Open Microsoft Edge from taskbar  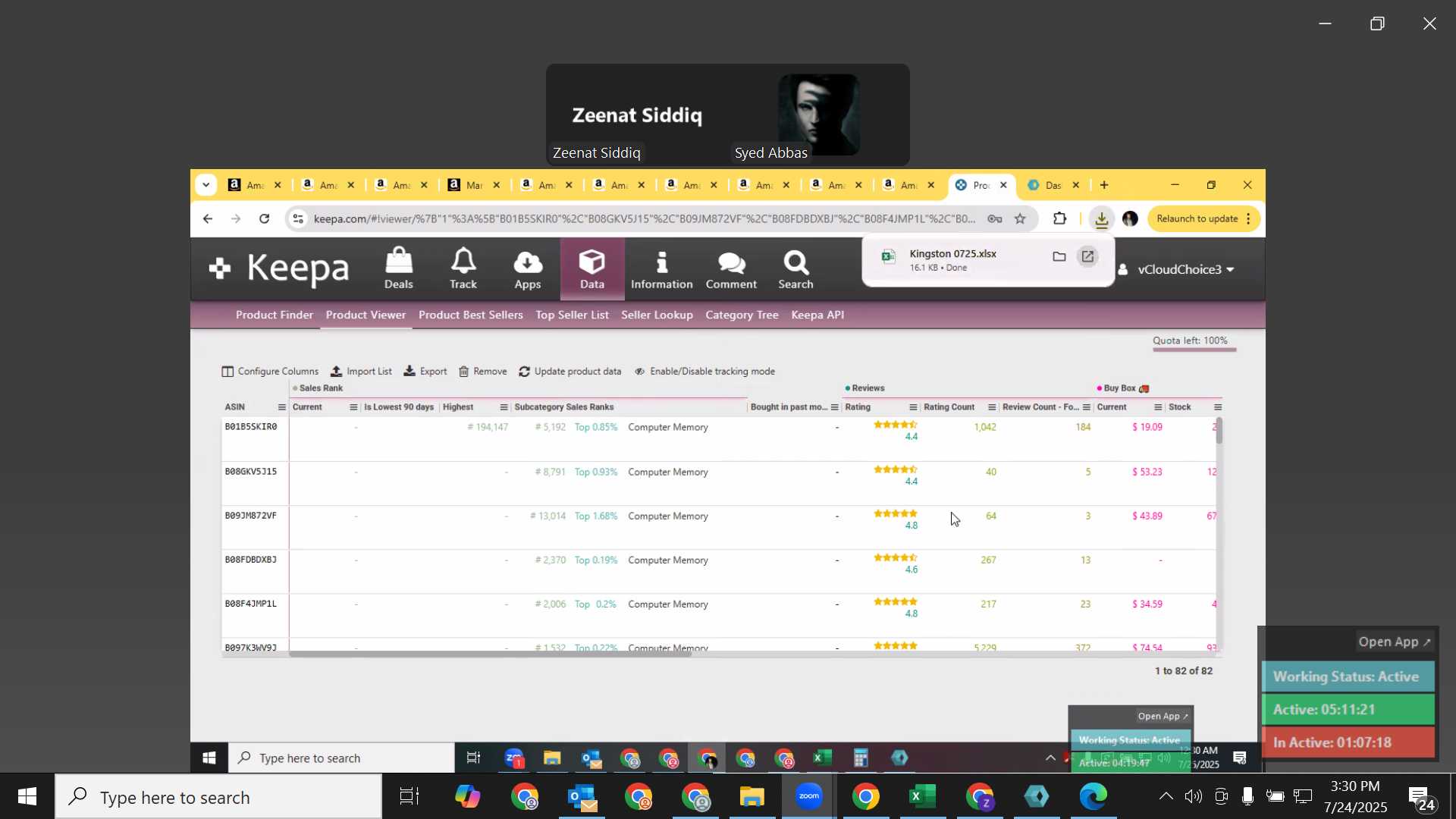[x=1094, y=796]
